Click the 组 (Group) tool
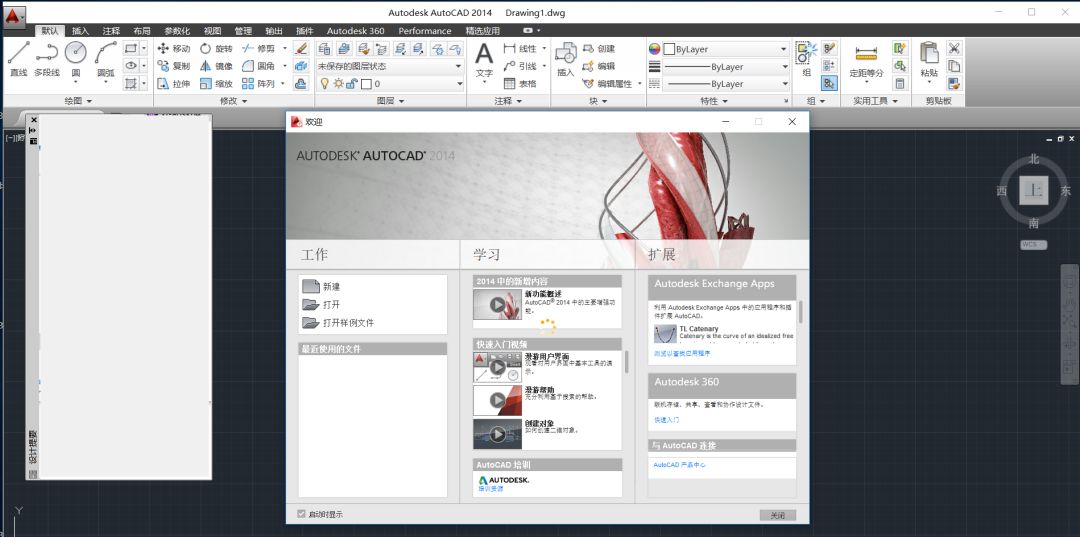 [x=806, y=60]
